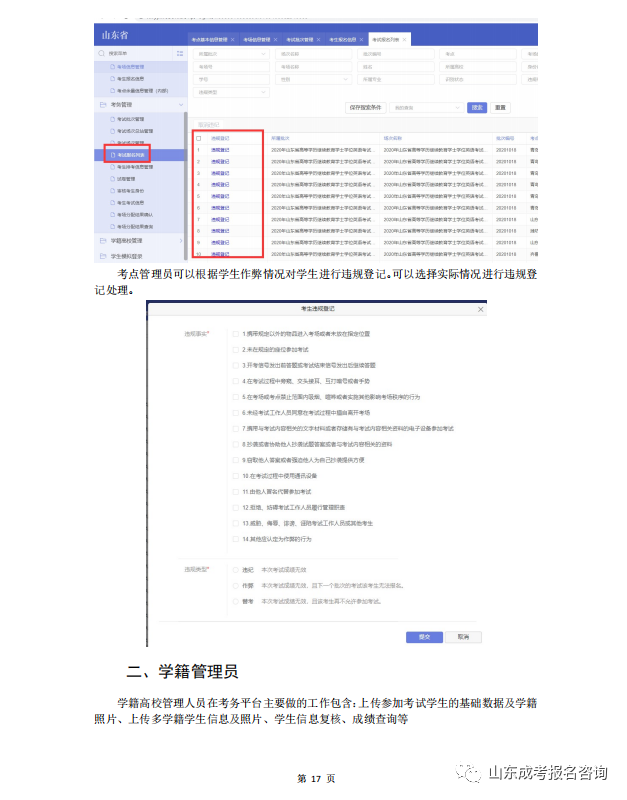Screen dimensions: 627x800
Task: Click the menu collapse icon beside sidebar search
Action: (180, 53)
